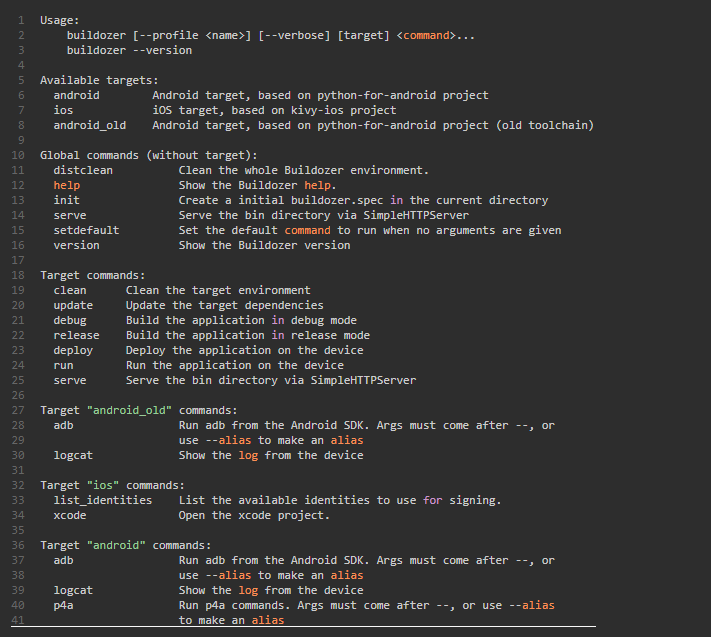
Task: Click 'to make an alias' on line 41
Action: [231, 620]
